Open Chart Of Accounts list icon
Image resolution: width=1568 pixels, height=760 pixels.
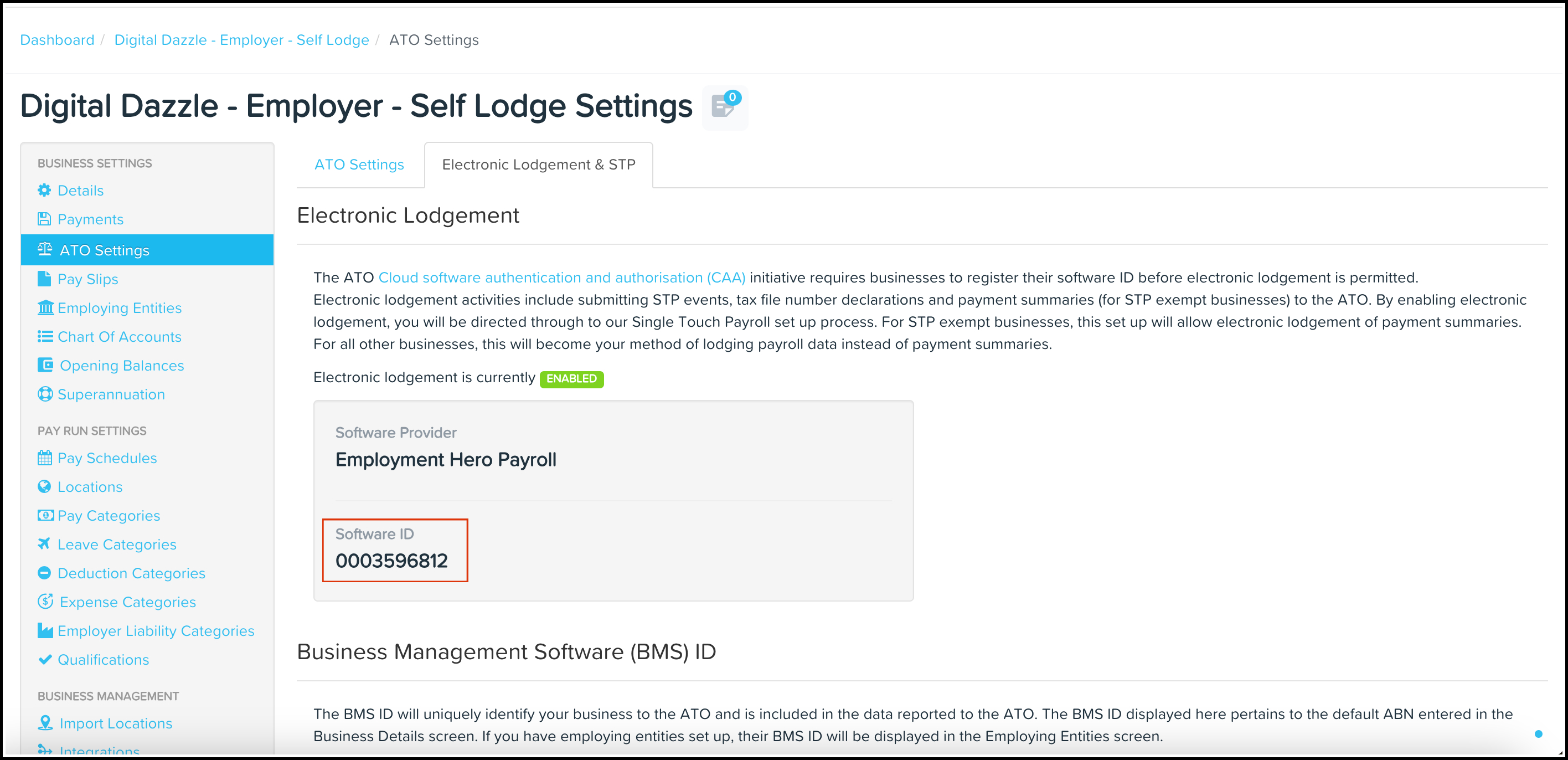(44, 336)
